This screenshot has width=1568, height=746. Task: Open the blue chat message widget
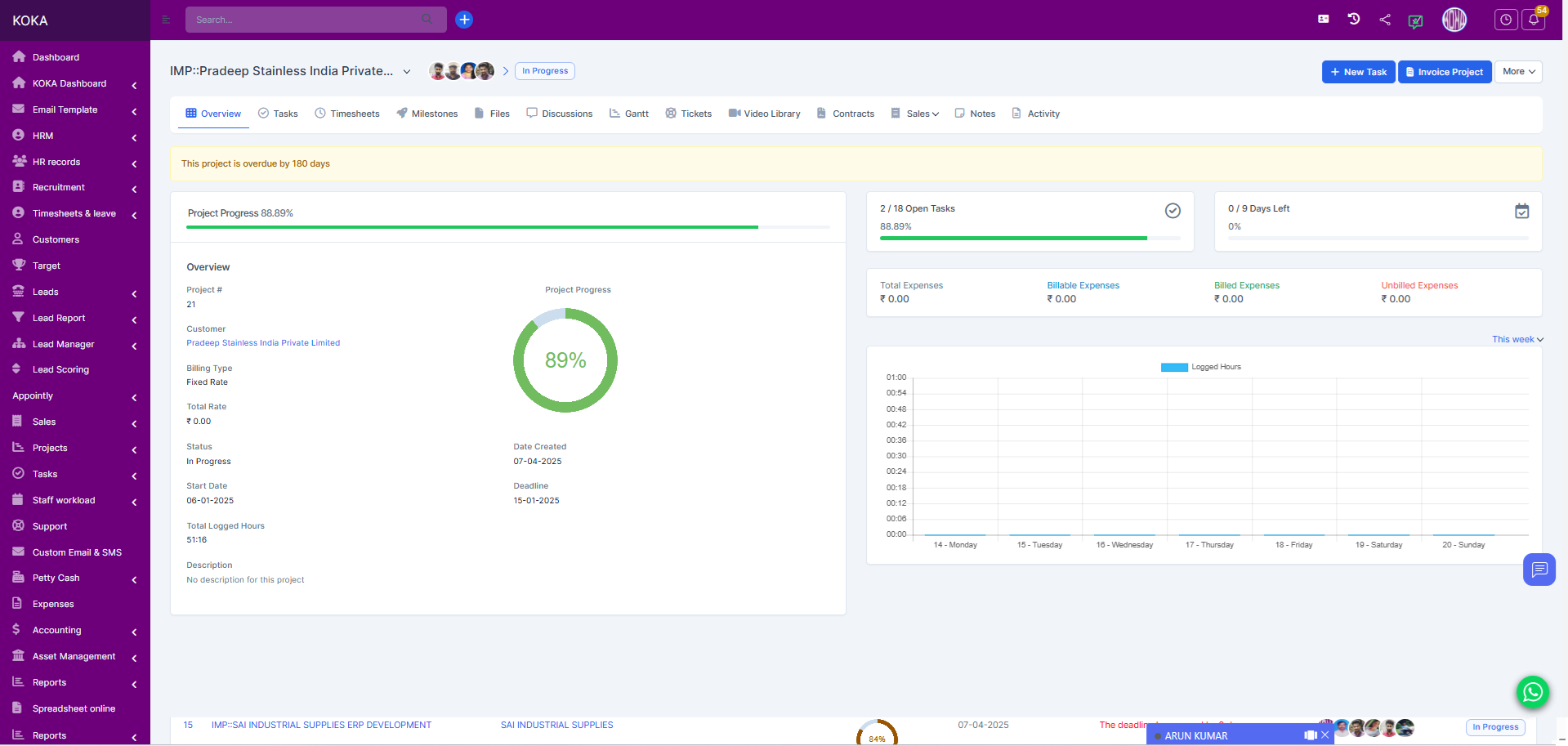[x=1539, y=570]
